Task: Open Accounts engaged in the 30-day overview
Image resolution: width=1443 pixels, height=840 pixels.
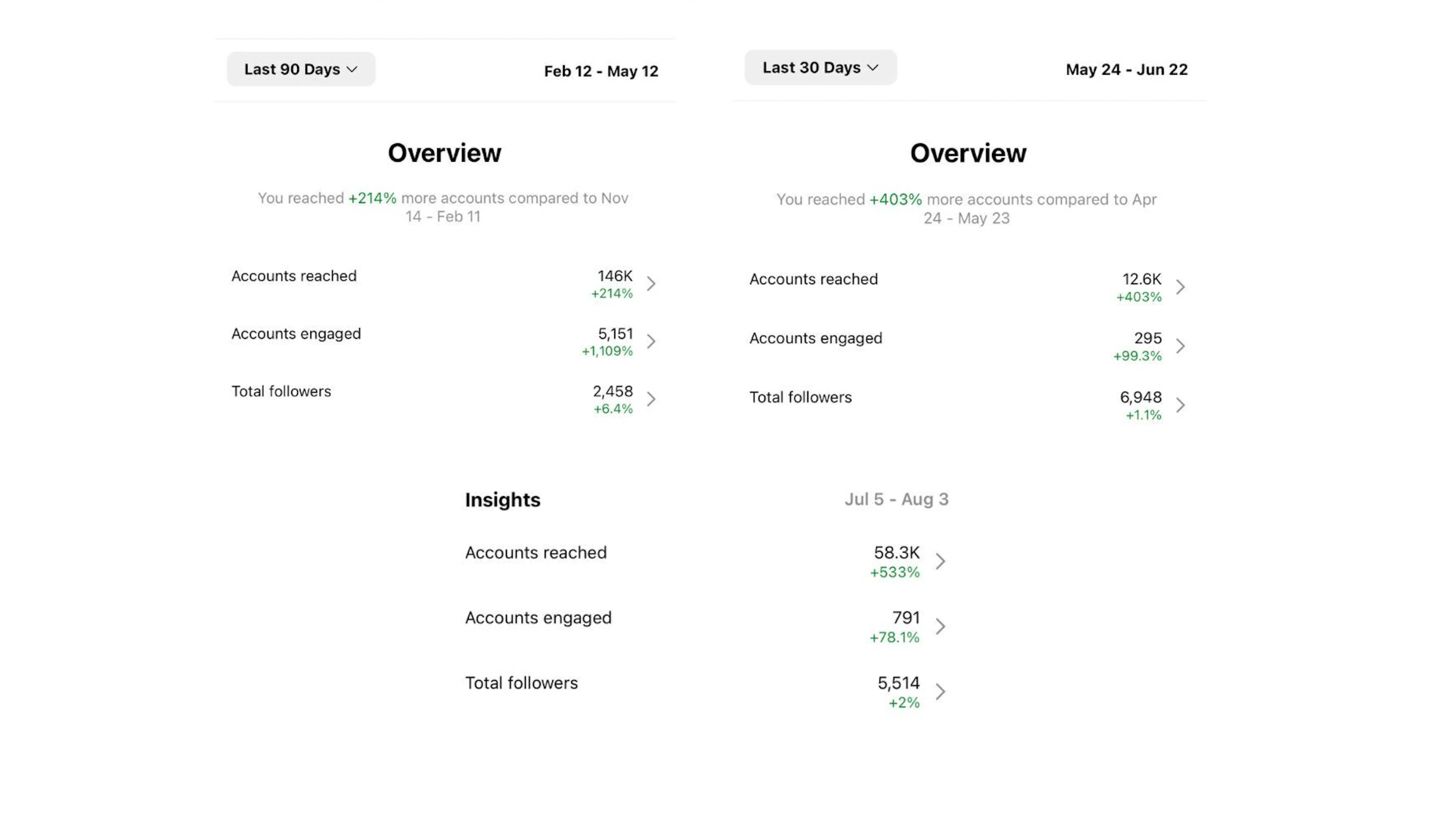Action: (x=815, y=338)
